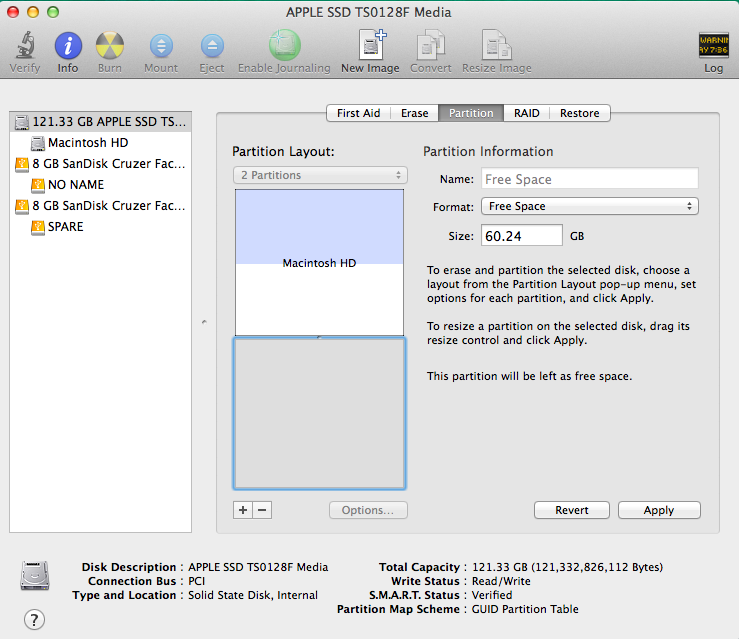
Task: Click the sidebar splitter handle
Action: point(204,322)
